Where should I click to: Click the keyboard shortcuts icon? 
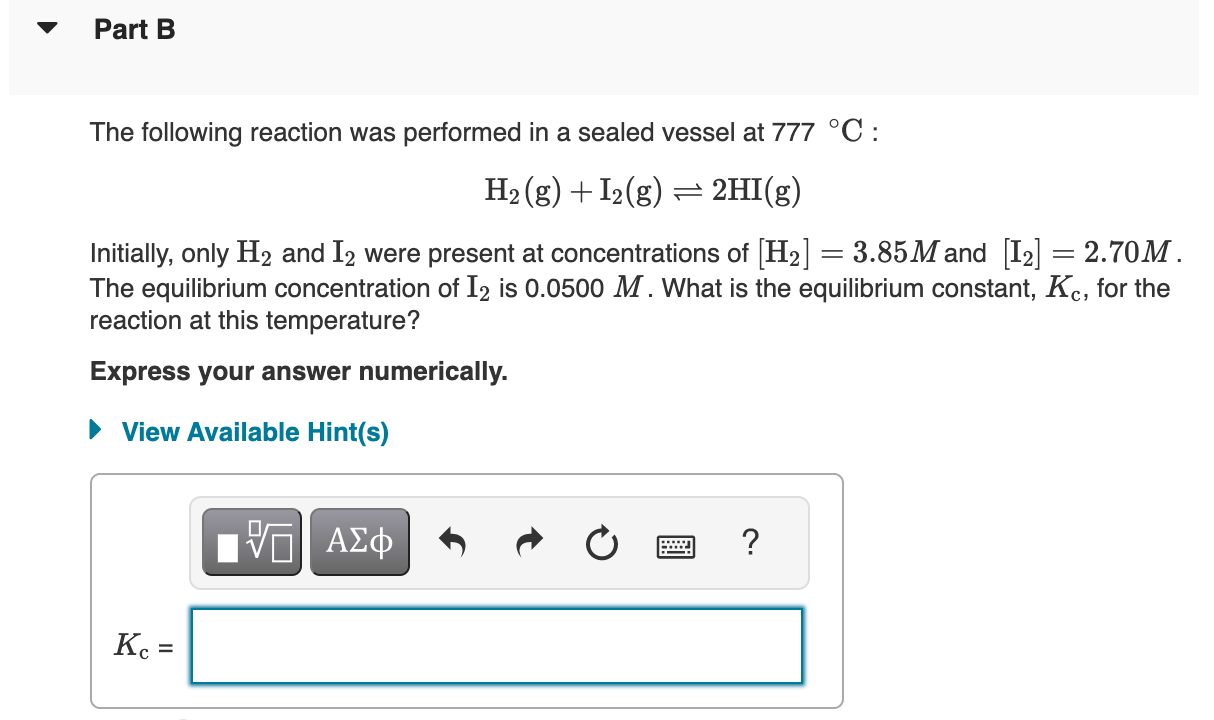click(676, 545)
